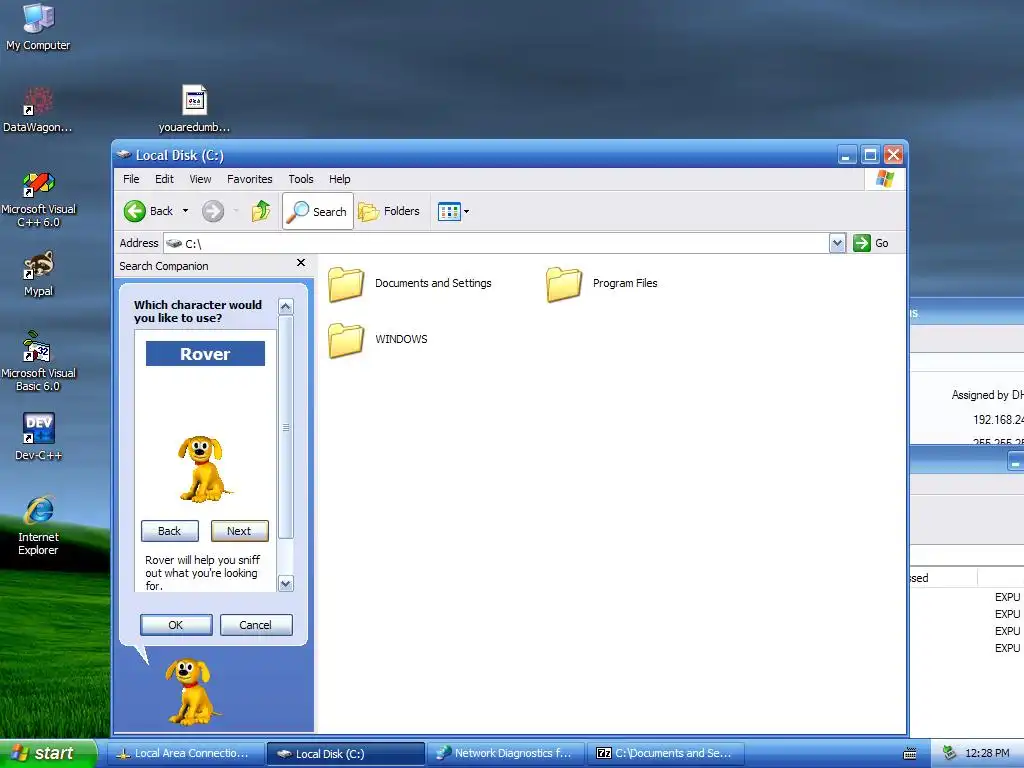The width and height of the screenshot is (1024, 768).
Task: Click the 12:28 PM taskbar clock
Action: click(x=987, y=754)
